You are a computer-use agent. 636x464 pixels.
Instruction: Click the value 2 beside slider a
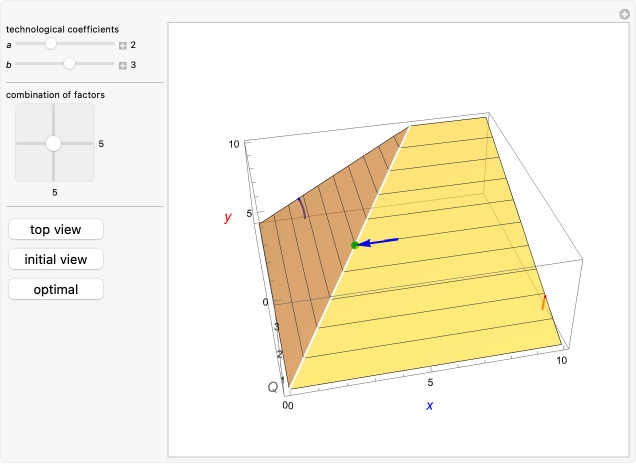133,45
